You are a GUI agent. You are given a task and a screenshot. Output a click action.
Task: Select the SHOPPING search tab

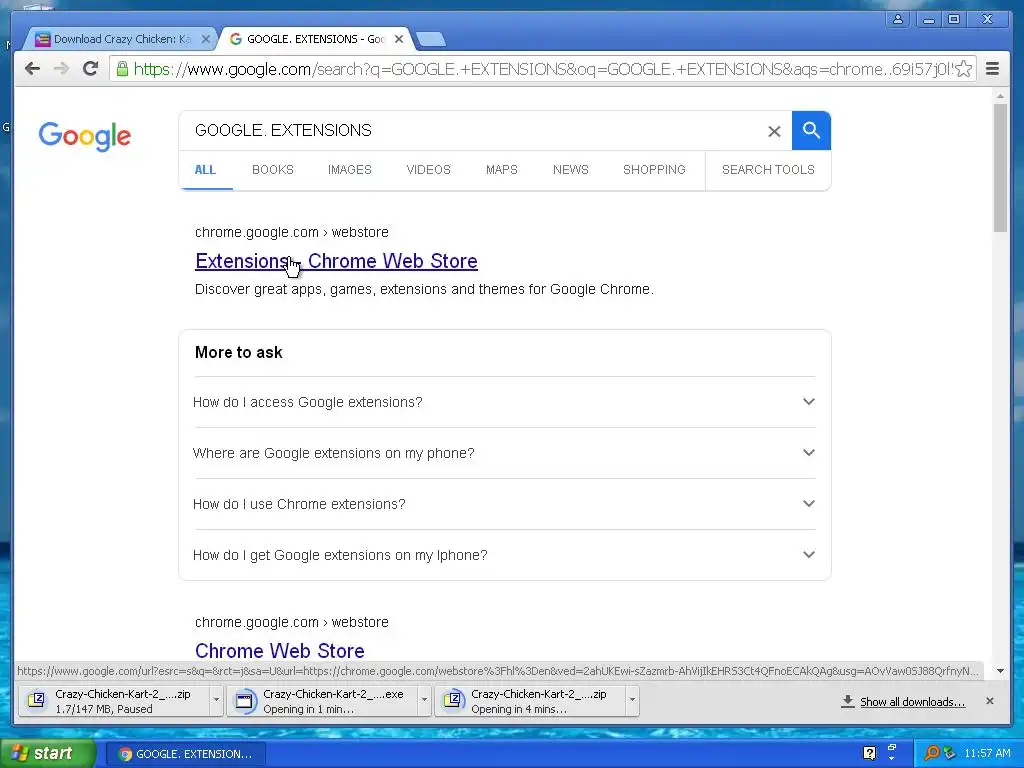pyautogui.click(x=654, y=170)
